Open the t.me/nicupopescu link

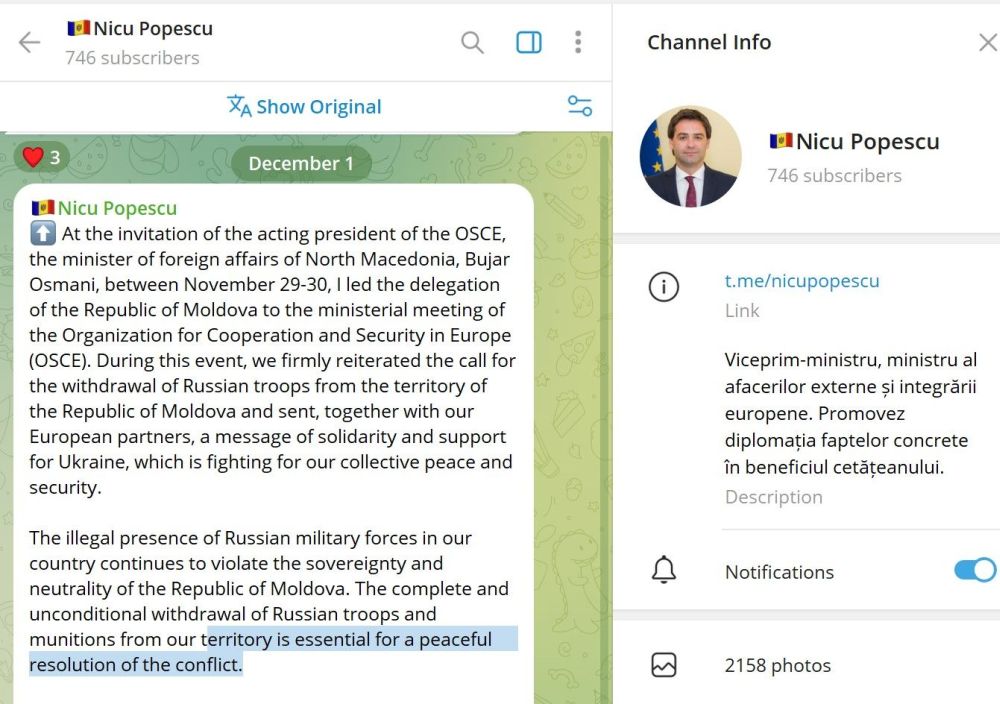click(x=802, y=281)
